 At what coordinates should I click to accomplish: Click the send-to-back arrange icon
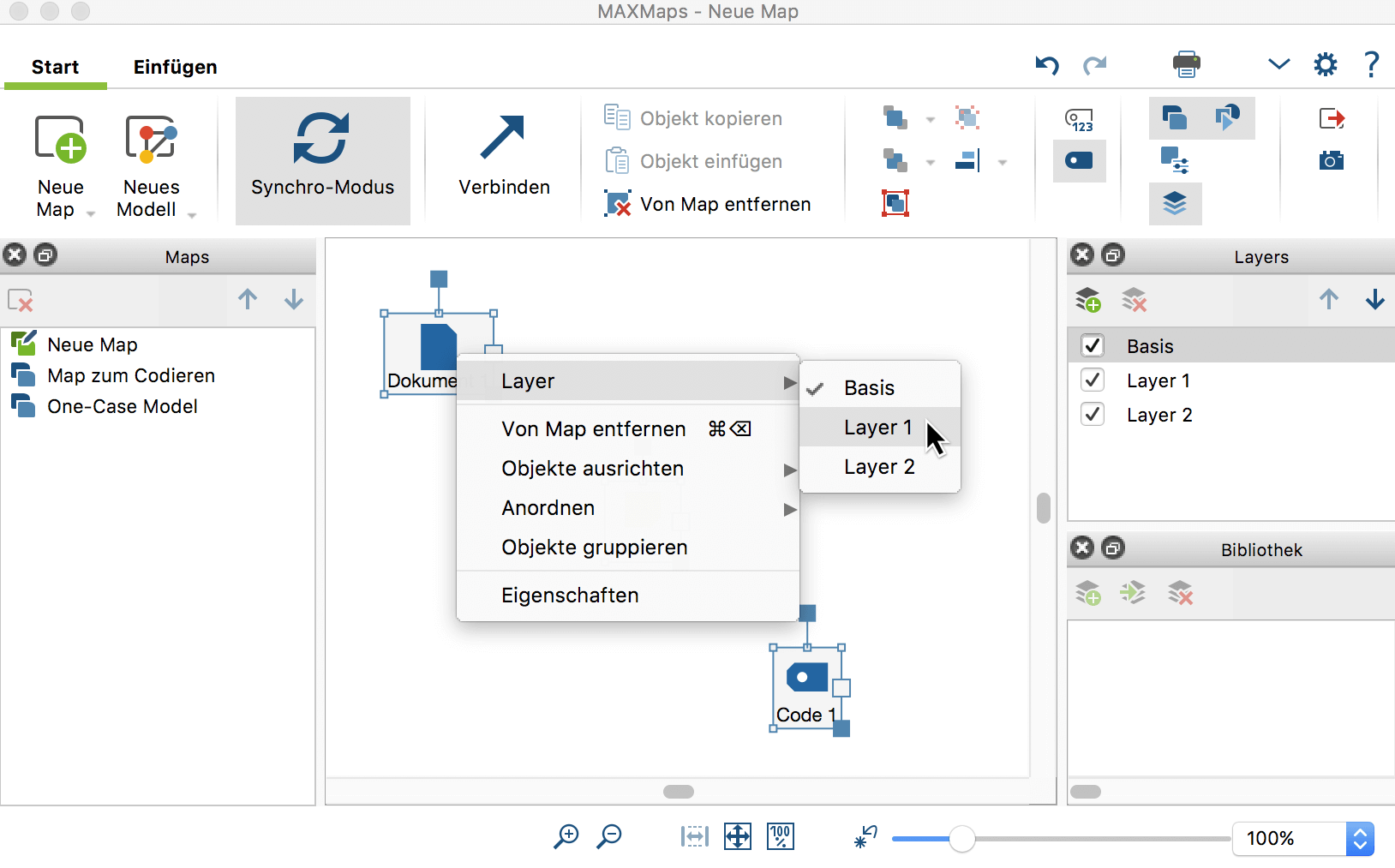[x=895, y=160]
